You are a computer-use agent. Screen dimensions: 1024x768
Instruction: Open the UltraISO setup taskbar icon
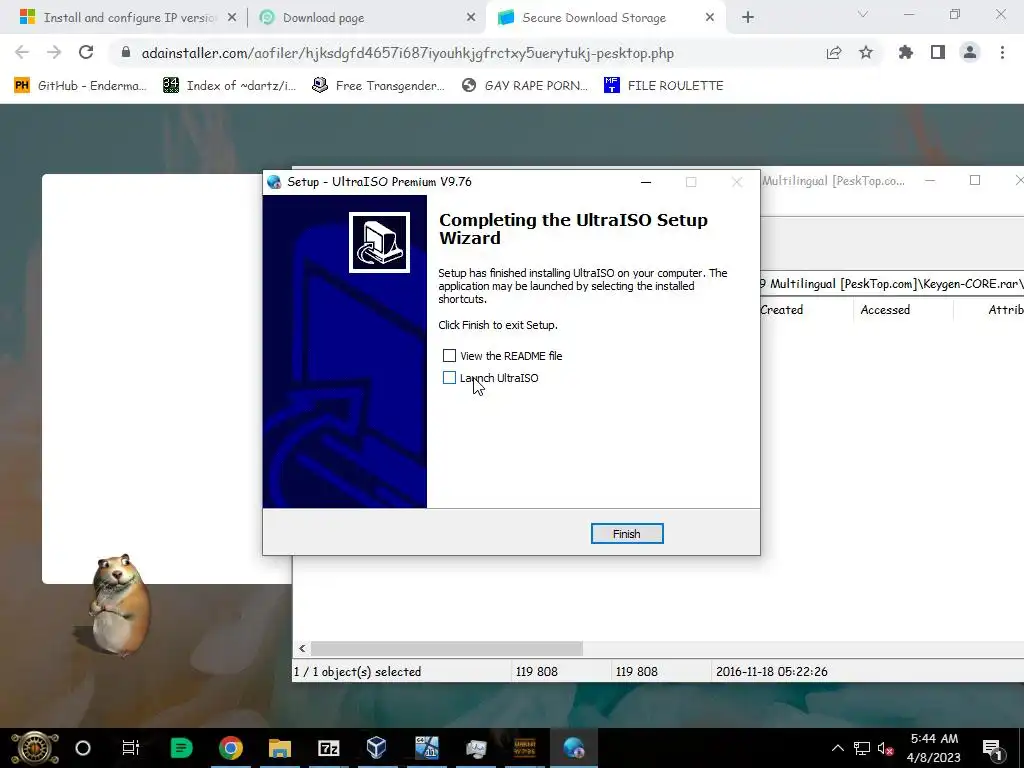pos(573,748)
